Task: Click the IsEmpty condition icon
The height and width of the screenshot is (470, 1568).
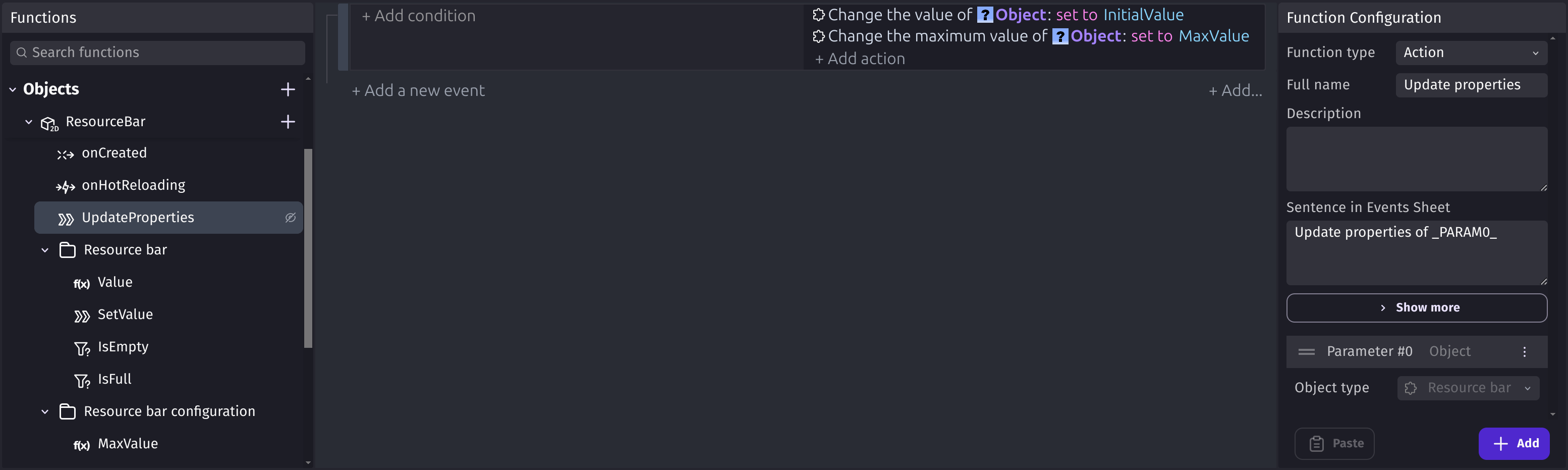Action: [82, 348]
